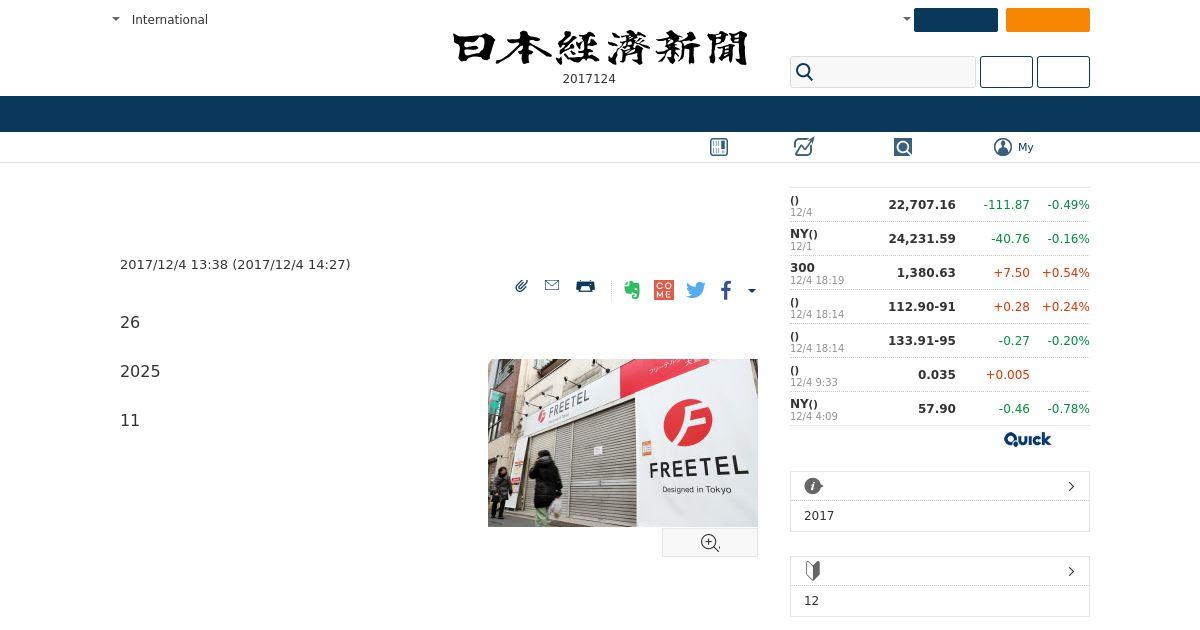Click the clip/save article icon
The width and height of the screenshot is (1200, 630).
[521, 286]
